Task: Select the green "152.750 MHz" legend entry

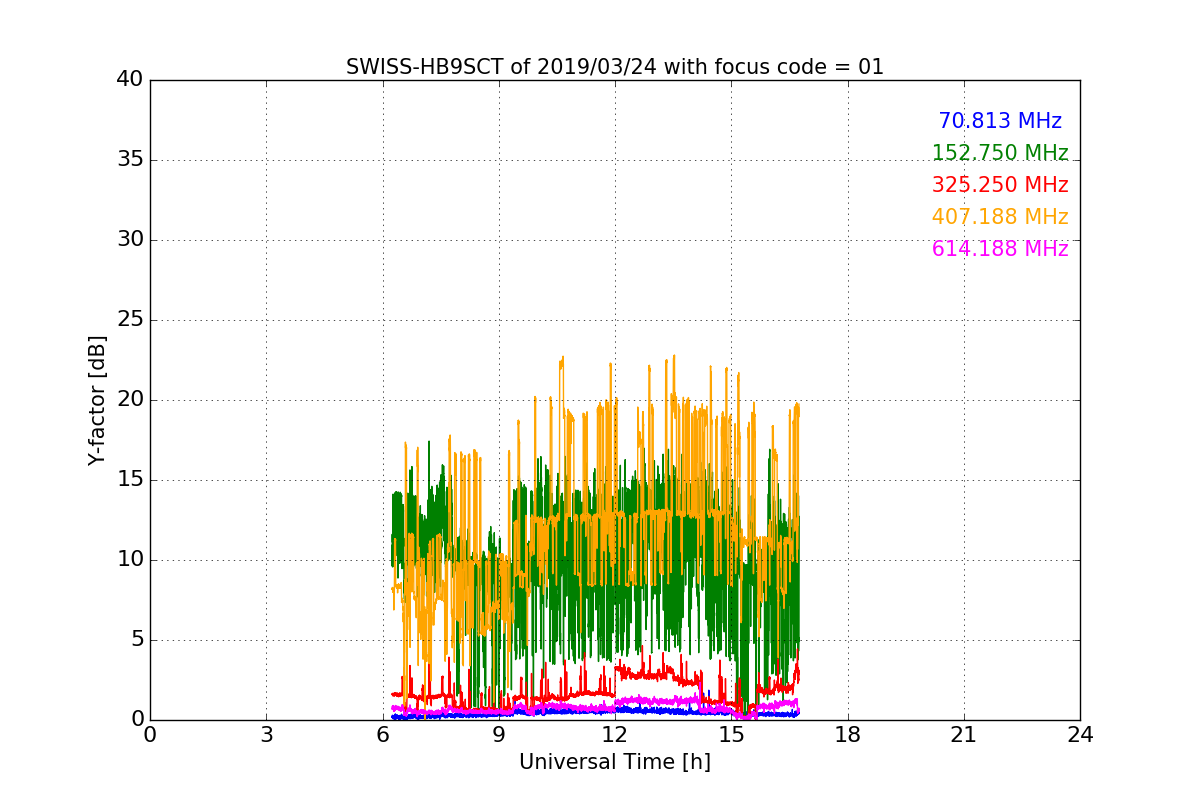Action: (x=1000, y=153)
